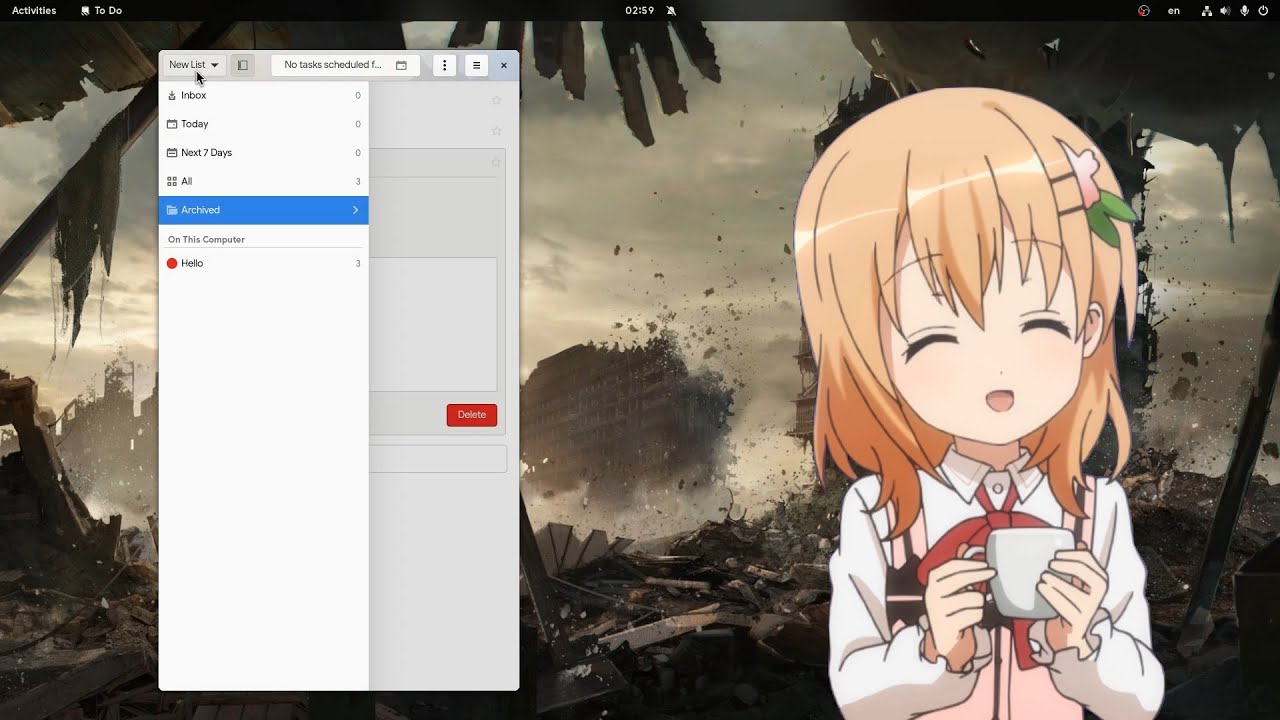Toggle the sidebar panel icon button

[x=242, y=65]
